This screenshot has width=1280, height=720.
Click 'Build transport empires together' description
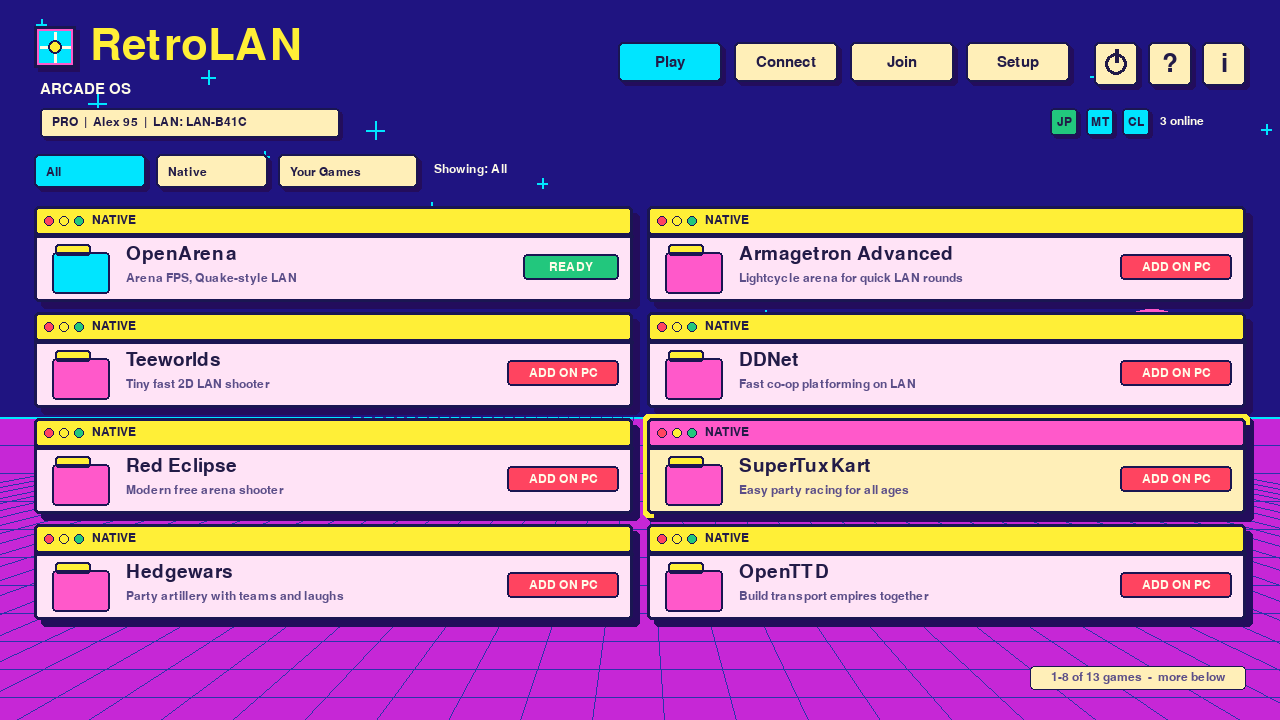pos(834,596)
